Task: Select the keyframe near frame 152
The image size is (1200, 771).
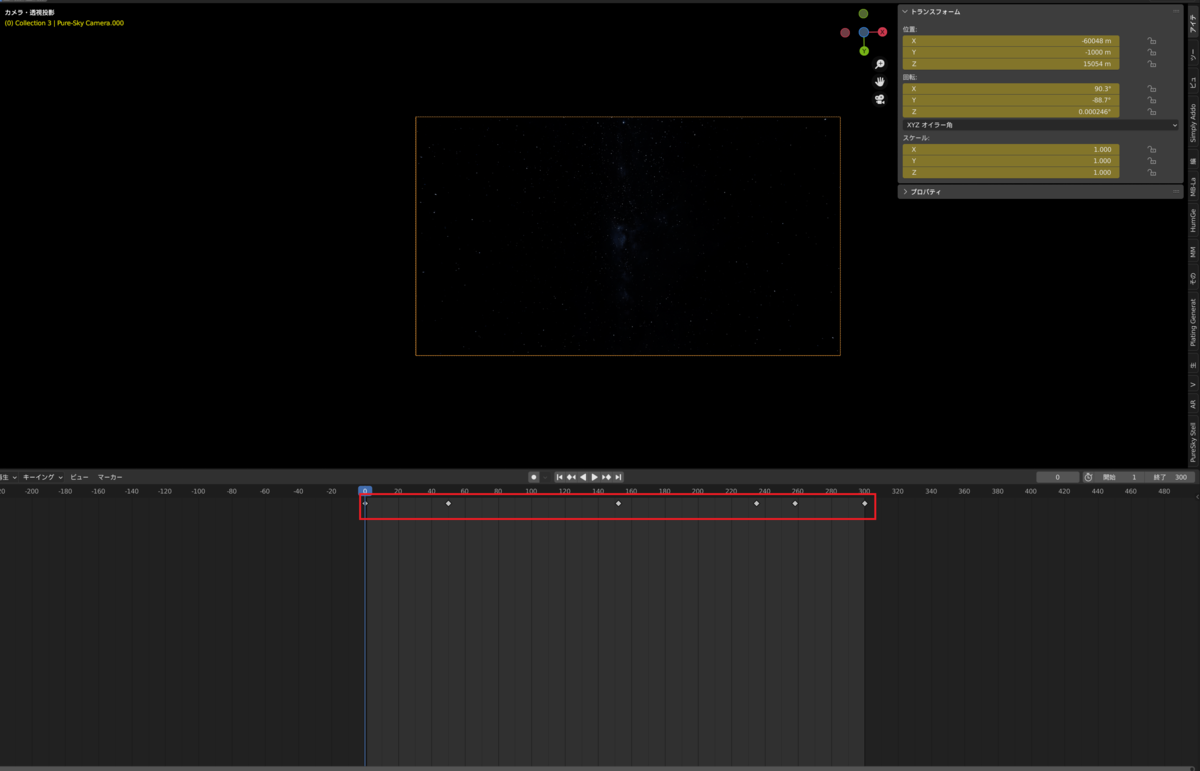Action: coord(618,503)
